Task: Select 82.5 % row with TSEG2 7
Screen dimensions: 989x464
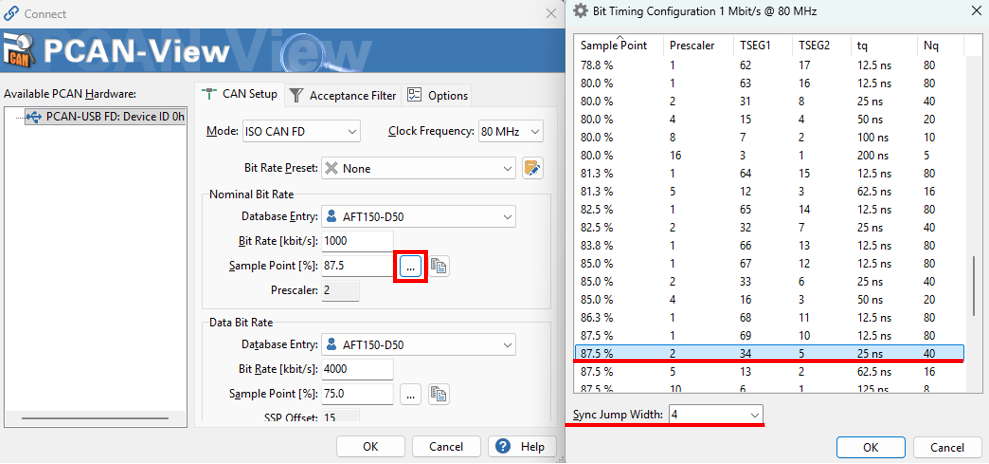Action: point(770,226)
